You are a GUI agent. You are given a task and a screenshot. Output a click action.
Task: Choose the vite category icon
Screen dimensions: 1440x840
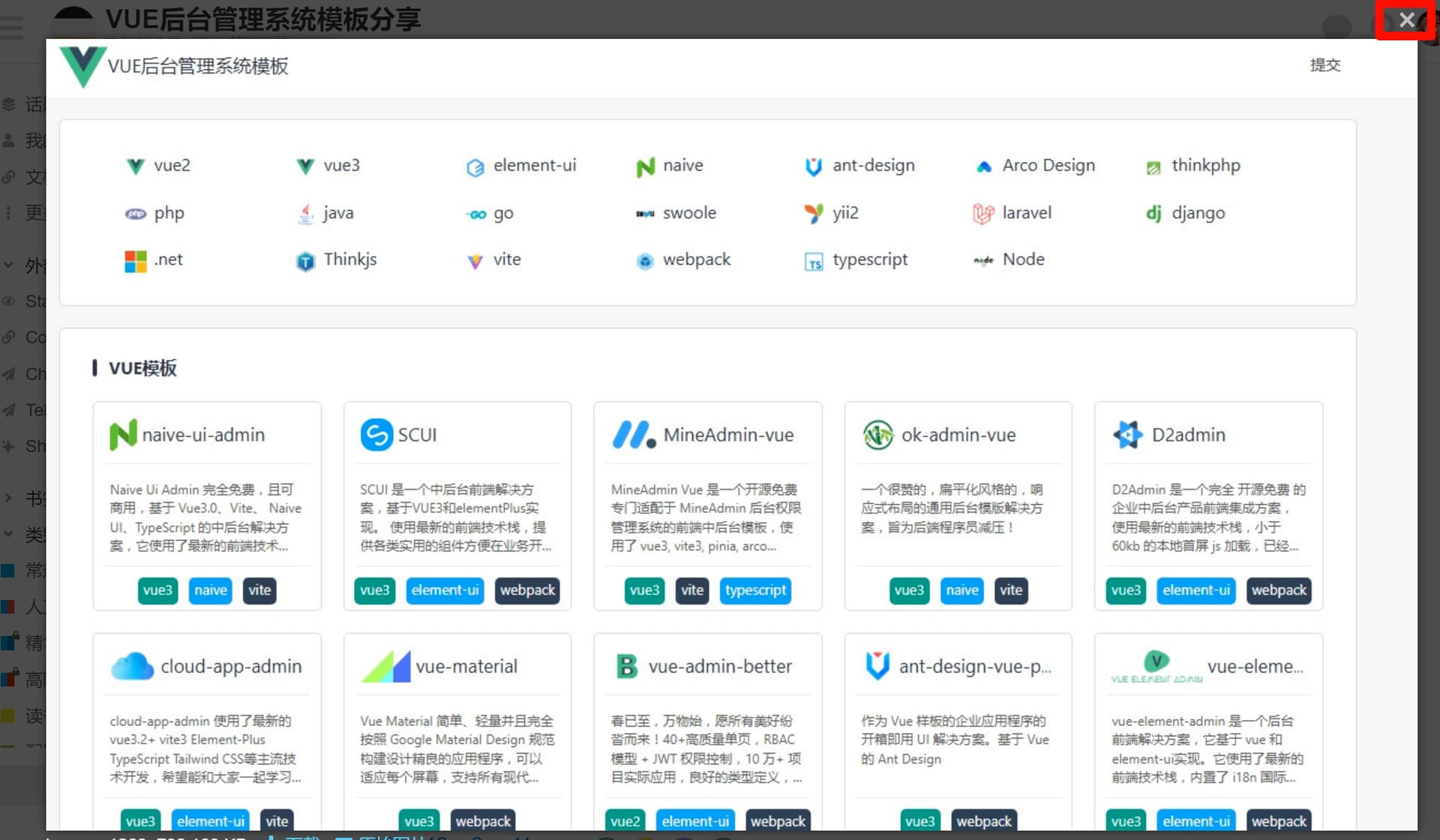475,261
